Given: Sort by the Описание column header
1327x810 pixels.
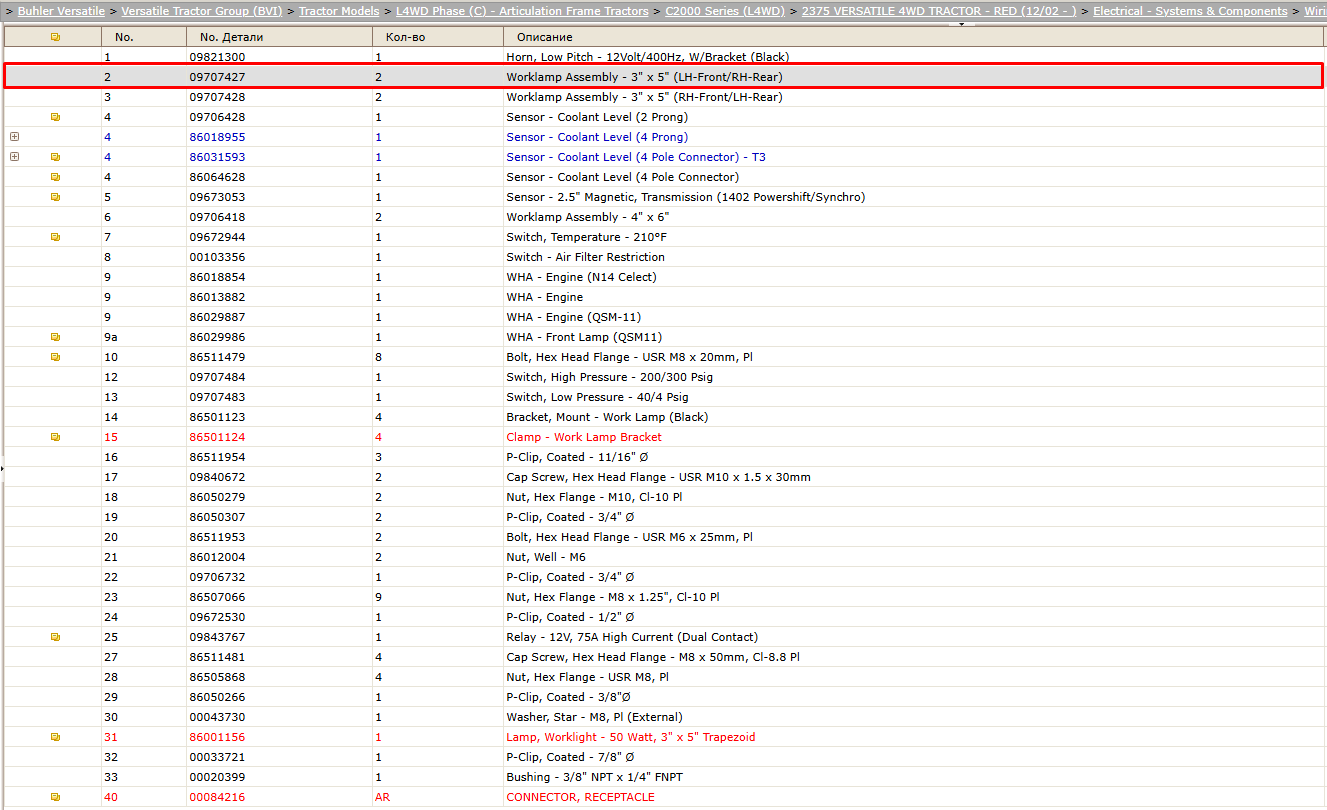Looking at the screenshot, I should click(x=544, y=37).
